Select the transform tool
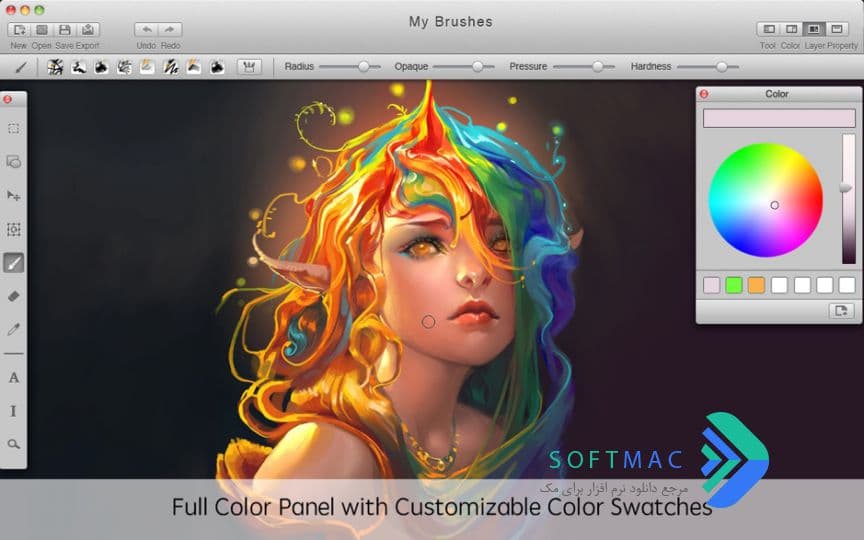The height and width of the screenshot is (540, 864). pyautogui.click(x=14, y=229)
